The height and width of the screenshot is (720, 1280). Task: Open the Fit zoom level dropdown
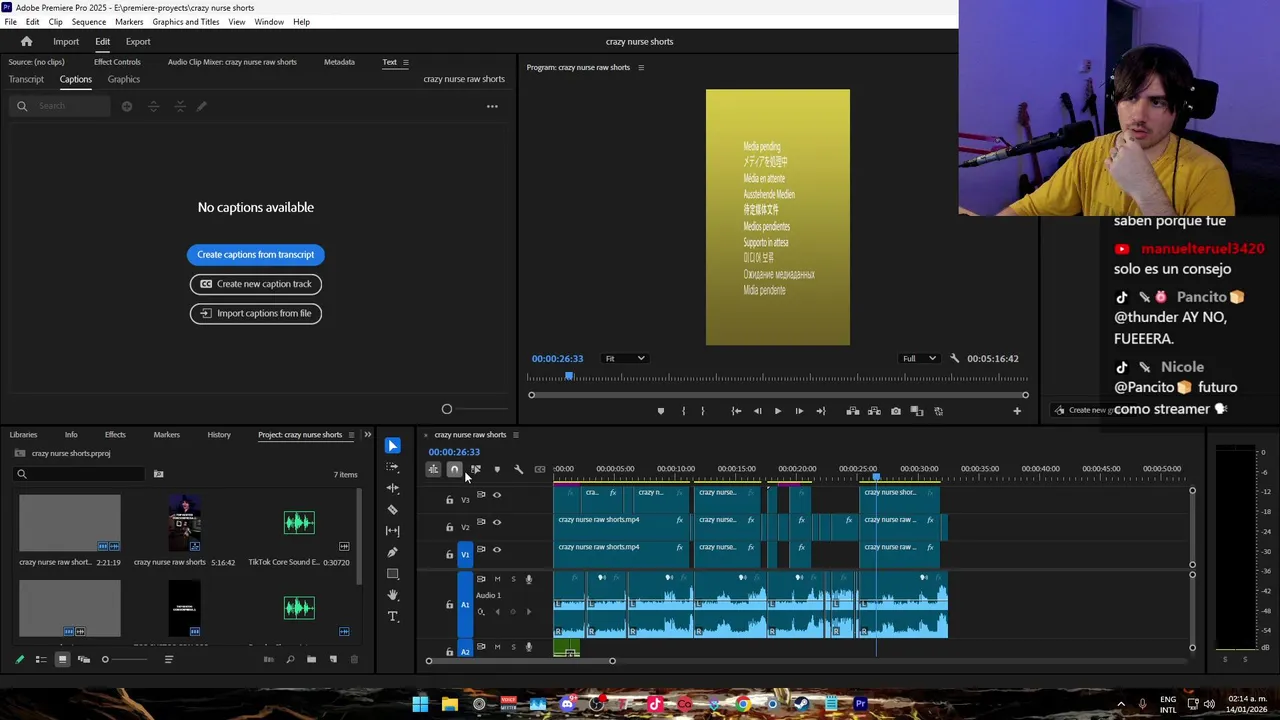point(625,359)
